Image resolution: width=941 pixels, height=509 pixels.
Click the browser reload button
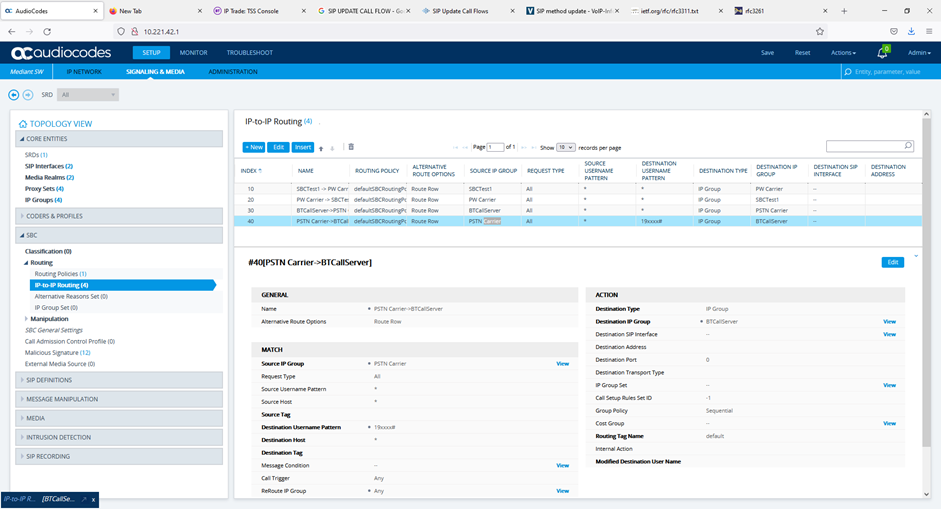click(47, 31)
